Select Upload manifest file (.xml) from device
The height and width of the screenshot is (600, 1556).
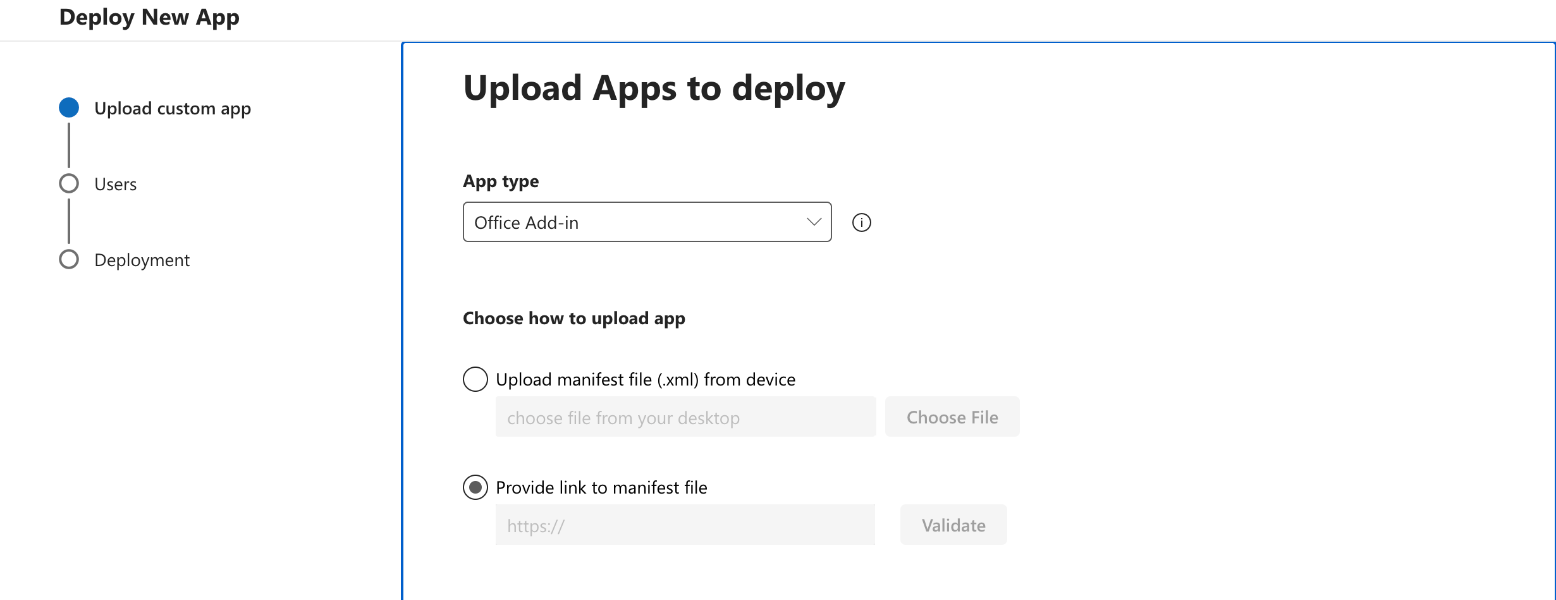click(476, 380)
